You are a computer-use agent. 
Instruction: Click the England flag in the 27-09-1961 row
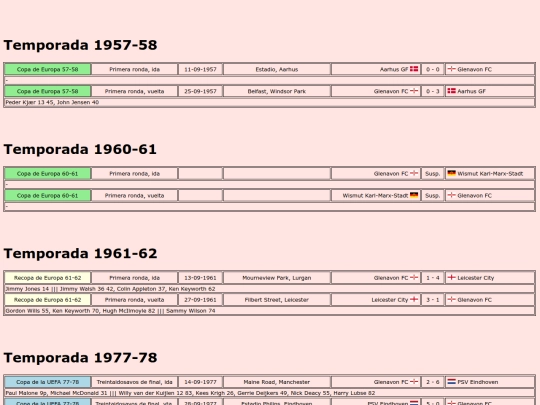(414, 299)
